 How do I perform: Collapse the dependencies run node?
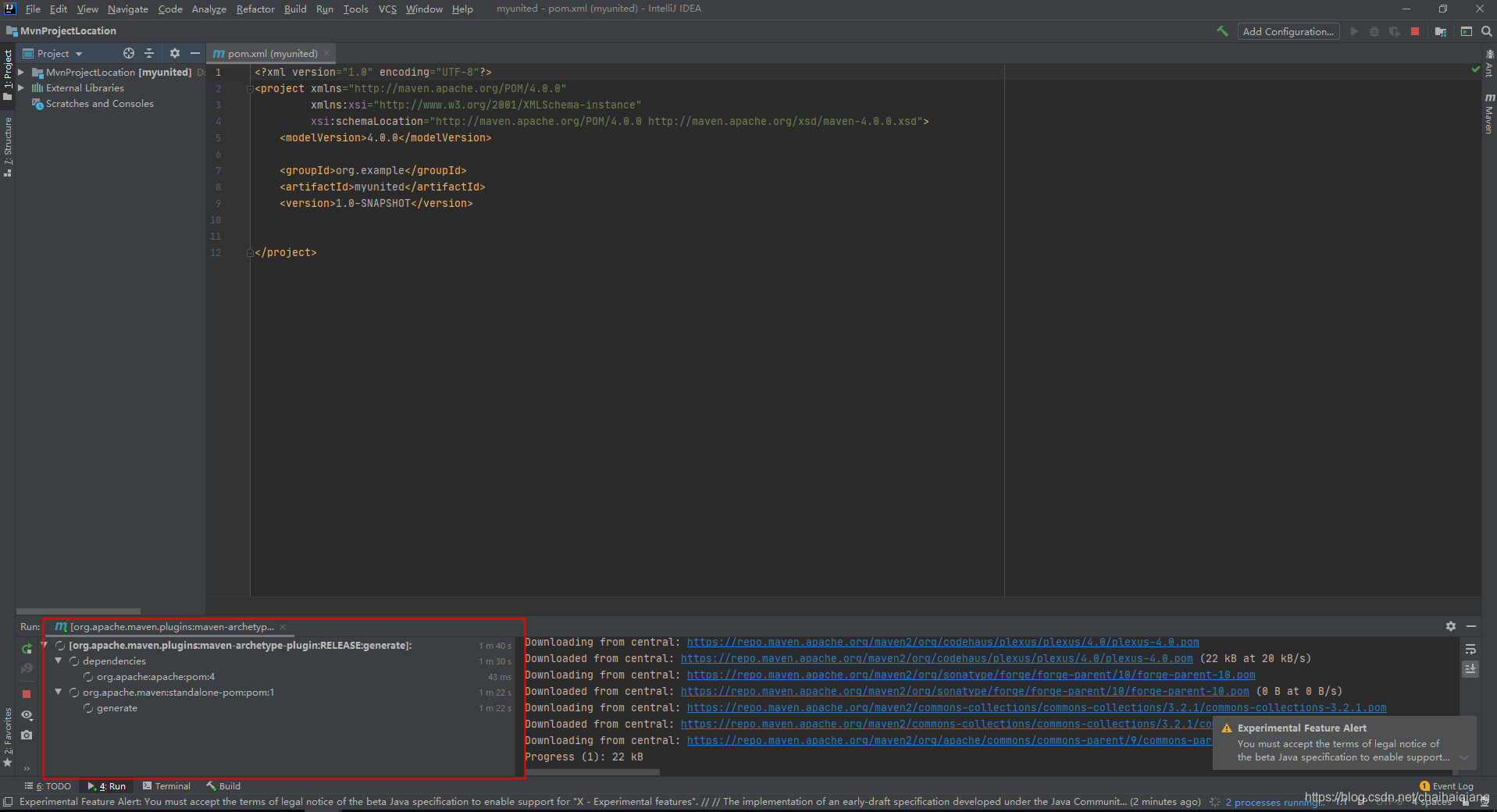tap(58, 661)
